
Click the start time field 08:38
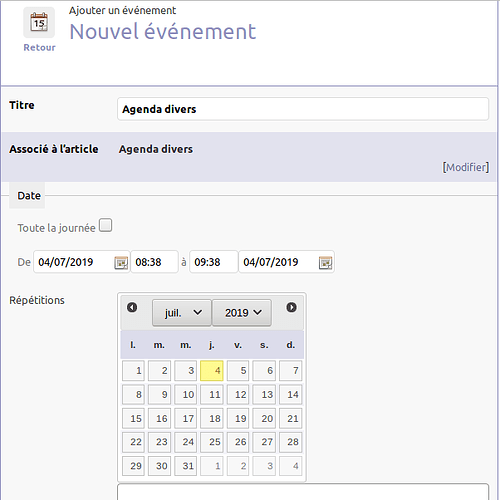click(x=154, y=262)
